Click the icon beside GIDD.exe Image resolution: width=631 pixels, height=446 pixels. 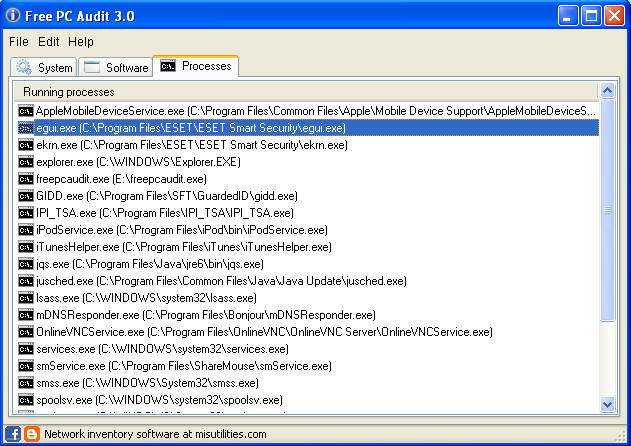coord(26,196)
